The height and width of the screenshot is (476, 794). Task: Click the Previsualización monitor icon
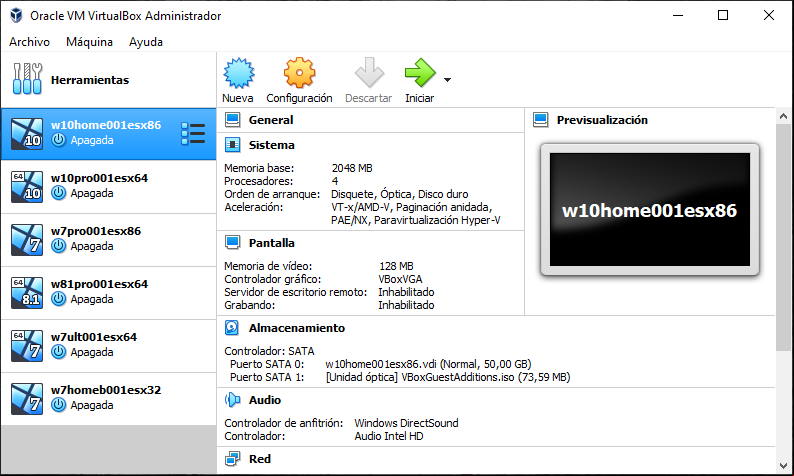coord(541,120)
